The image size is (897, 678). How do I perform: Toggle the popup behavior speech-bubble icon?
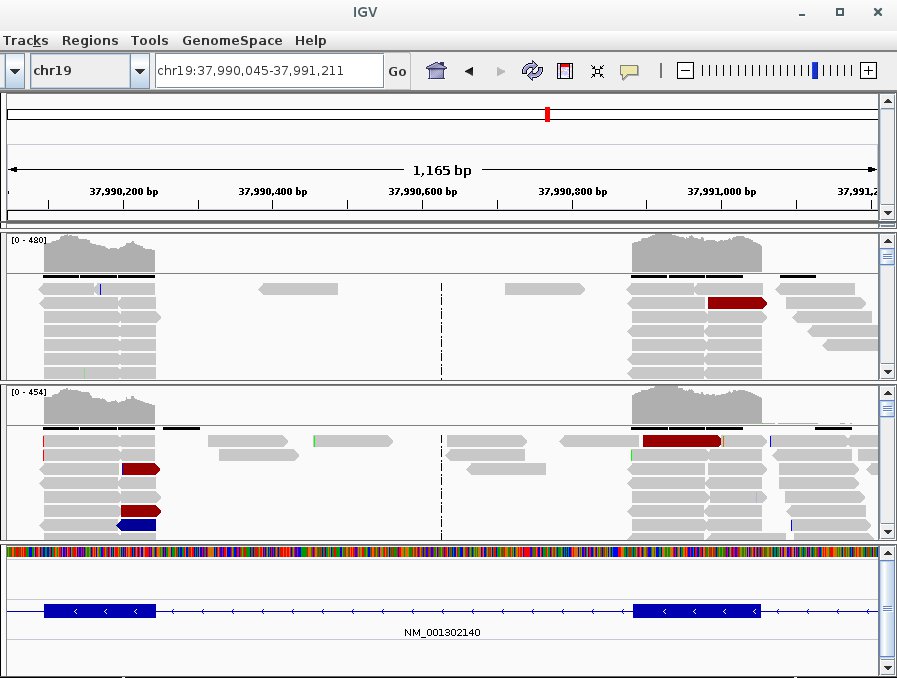(629, 71)
